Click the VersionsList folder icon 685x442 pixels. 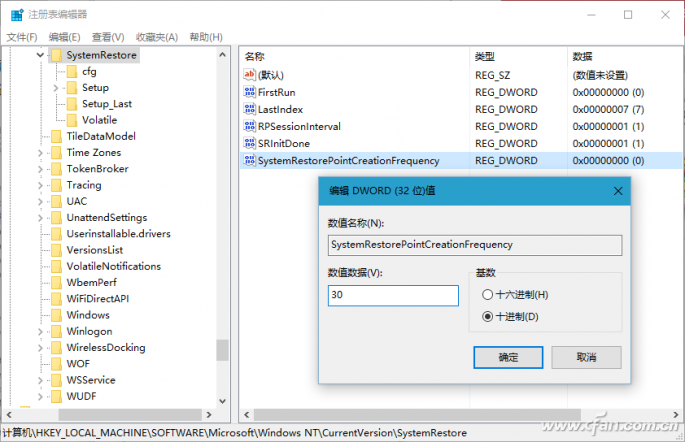tap(56, 250)
